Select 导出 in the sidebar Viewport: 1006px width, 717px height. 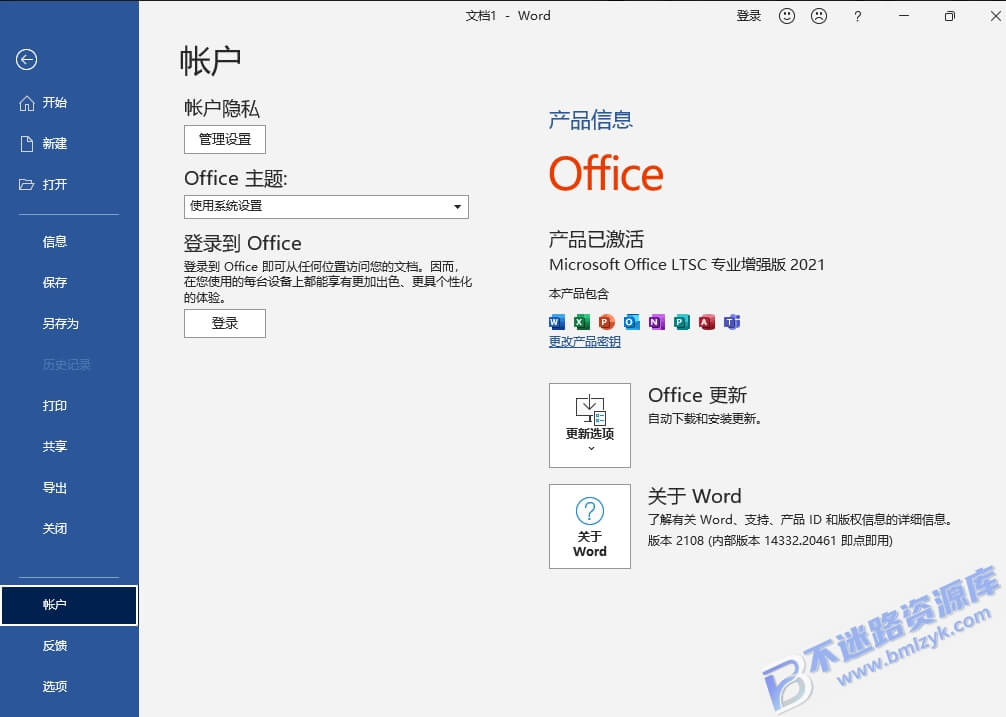[x=55, y=487]
